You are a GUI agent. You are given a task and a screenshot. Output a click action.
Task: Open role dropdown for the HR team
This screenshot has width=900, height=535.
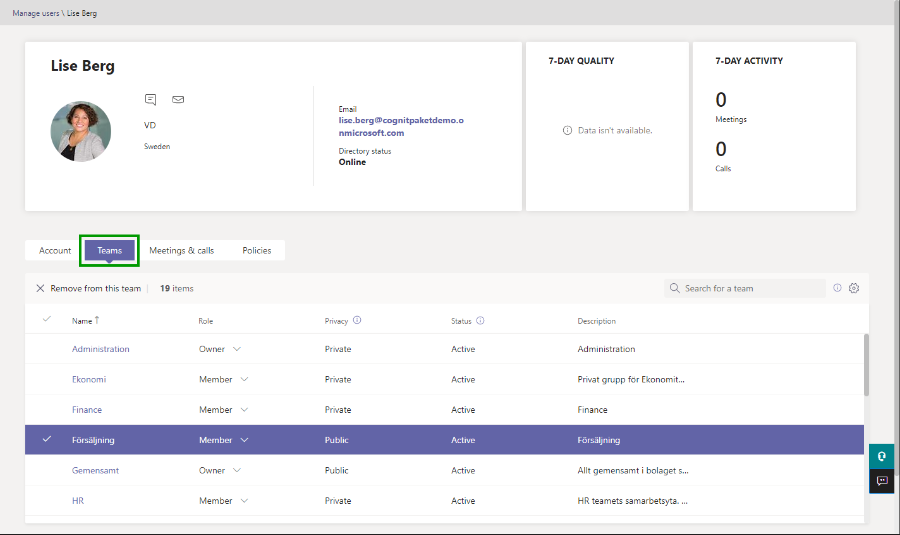(x=244, y=501)
